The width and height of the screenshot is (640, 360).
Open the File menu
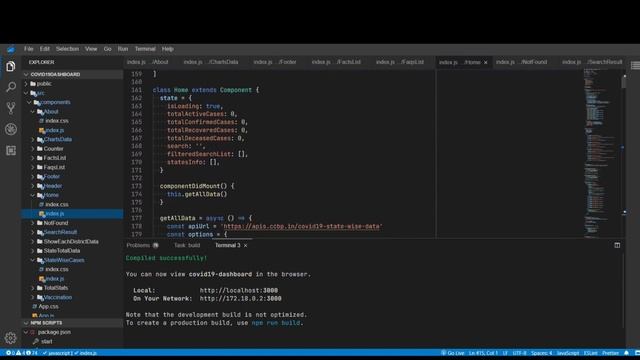[x=29, y=49]
